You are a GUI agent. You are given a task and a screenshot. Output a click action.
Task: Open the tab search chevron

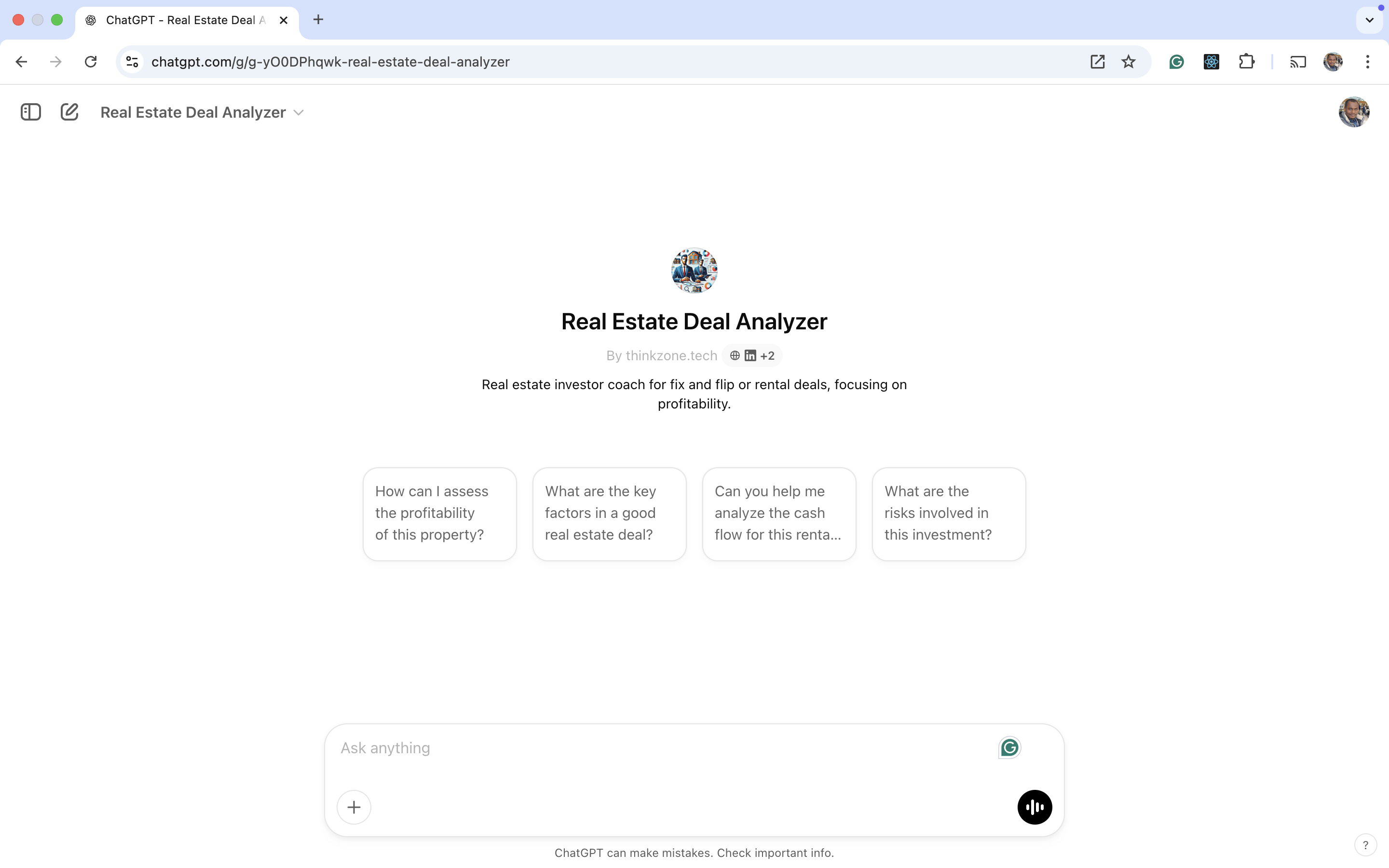pos(1369,19)
